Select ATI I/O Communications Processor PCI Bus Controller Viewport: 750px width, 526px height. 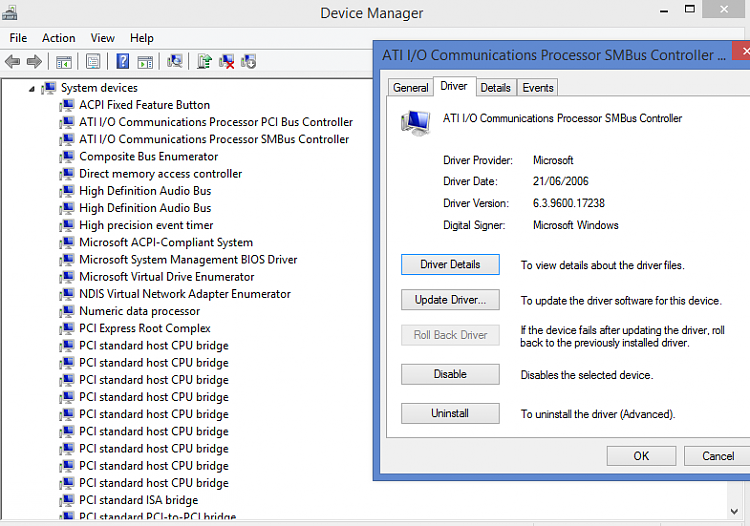[216, 122]
